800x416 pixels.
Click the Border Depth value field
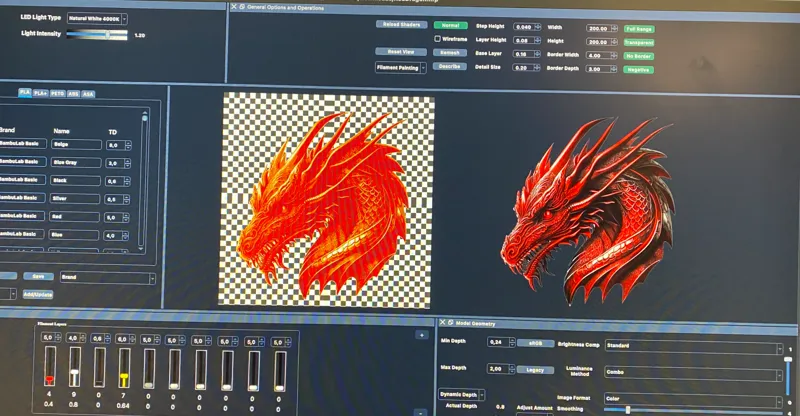pyautogui.click(x=602, y=69)
